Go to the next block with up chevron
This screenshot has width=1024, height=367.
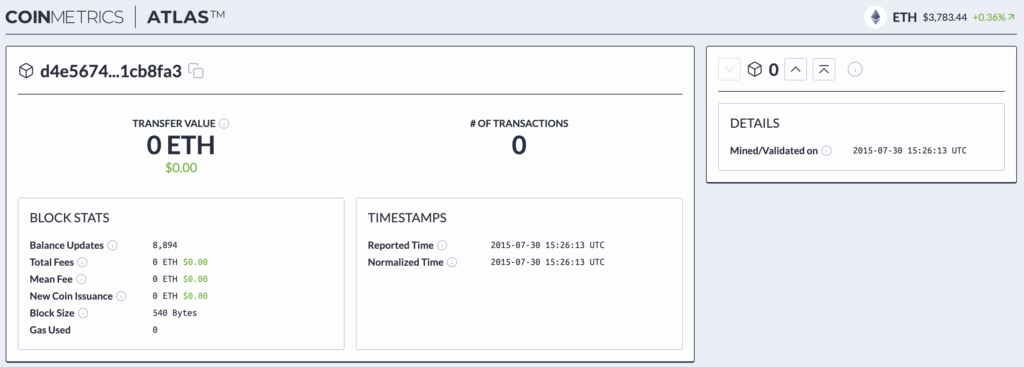point(795,69)
